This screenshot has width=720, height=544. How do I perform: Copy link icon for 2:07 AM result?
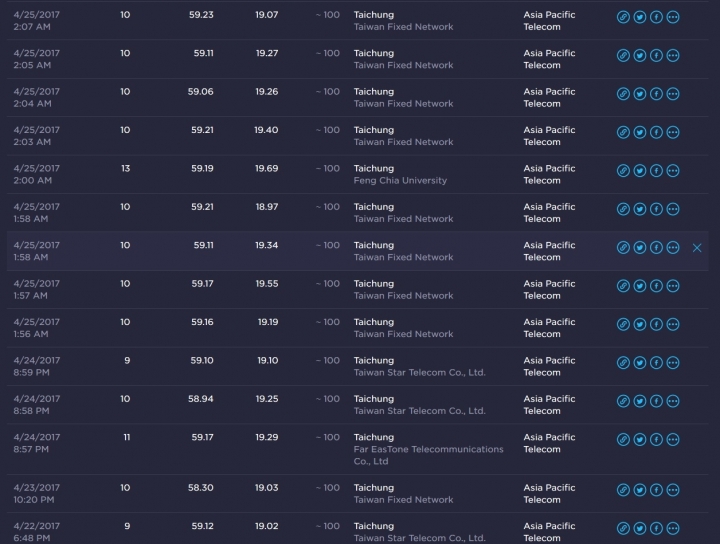pyautogui.click(x=623, y=17)
